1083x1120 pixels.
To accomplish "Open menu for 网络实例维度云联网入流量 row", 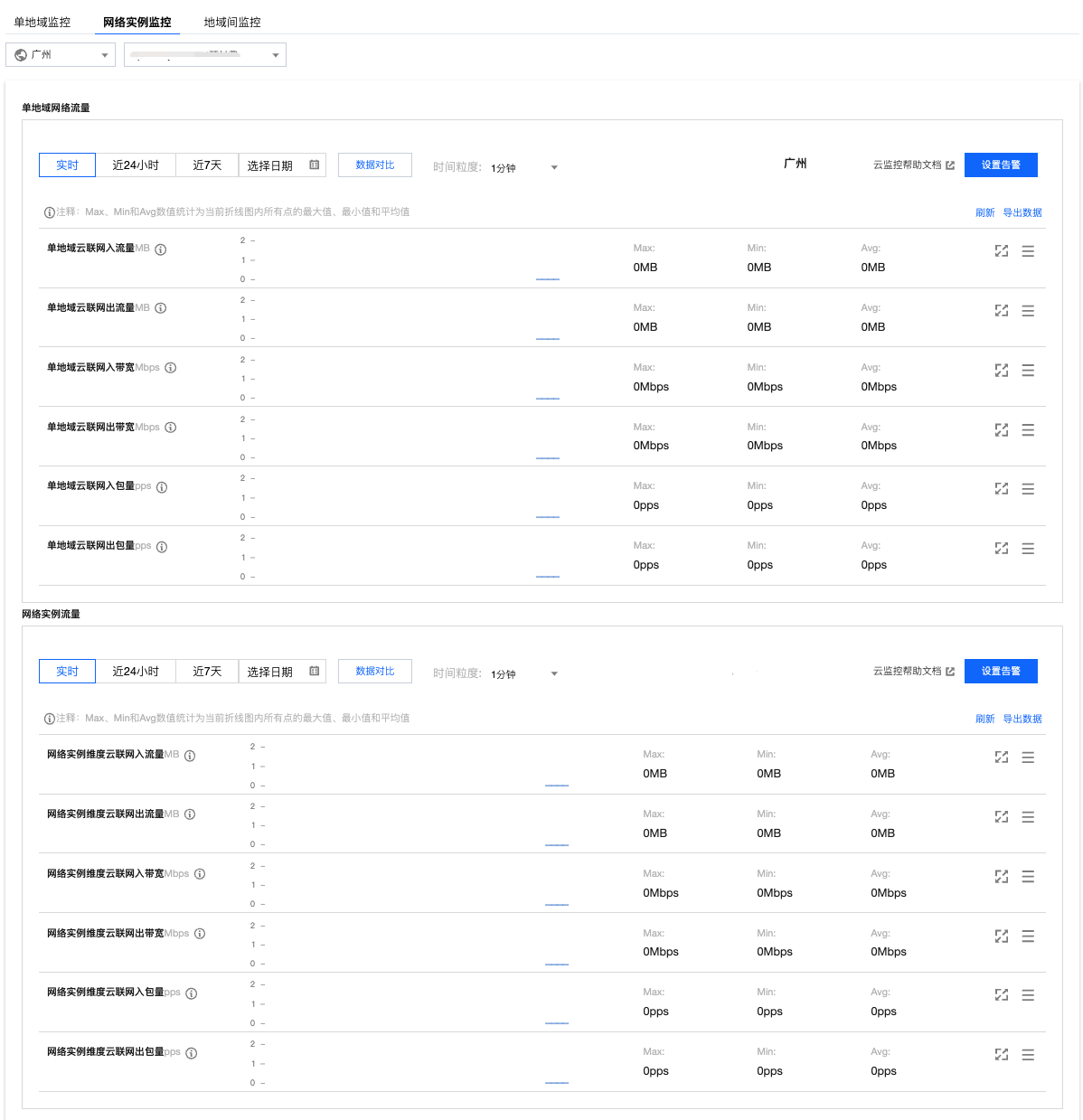I will point(1028,758).
